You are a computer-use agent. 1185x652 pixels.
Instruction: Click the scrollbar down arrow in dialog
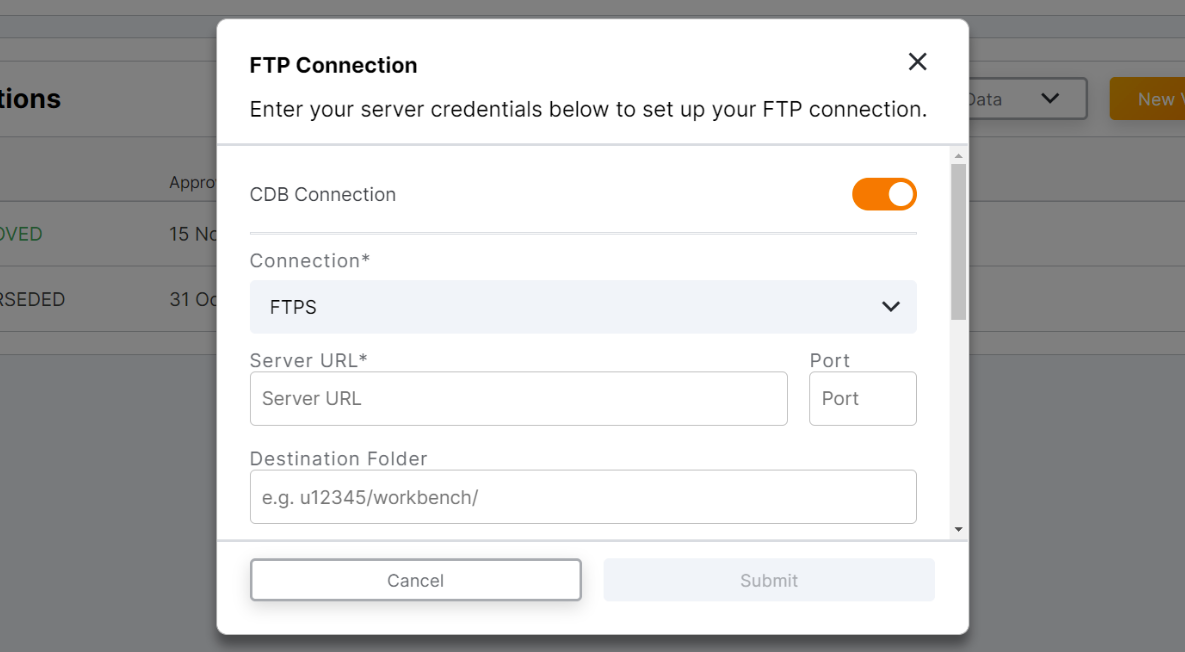tap(959, 529)
